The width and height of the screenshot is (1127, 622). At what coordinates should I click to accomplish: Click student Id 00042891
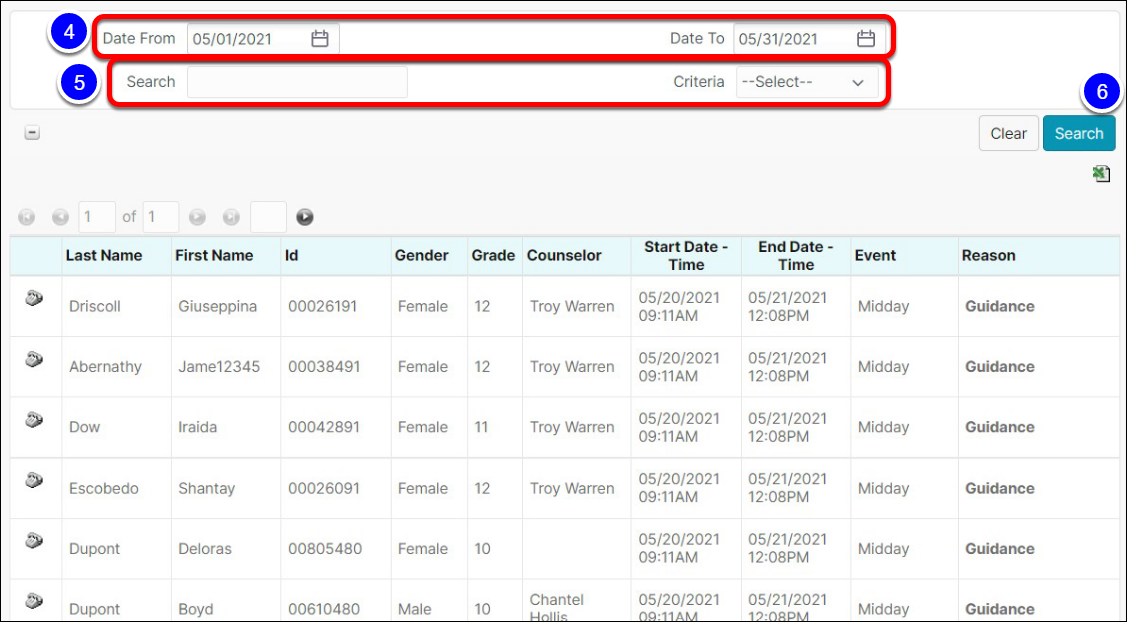[323, 427]
